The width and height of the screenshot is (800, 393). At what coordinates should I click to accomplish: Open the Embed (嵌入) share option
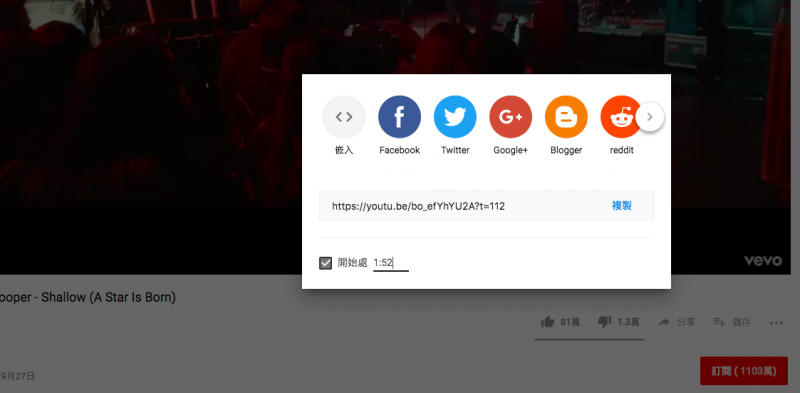coord(344,117)
